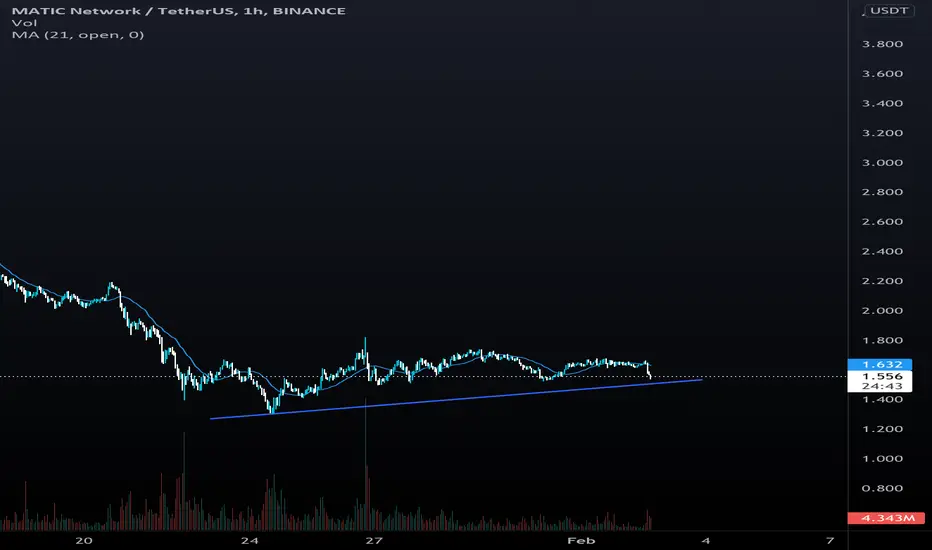932x550 pixels.
Task: Click the 1.400 price axis label
Action: [882, 399]
